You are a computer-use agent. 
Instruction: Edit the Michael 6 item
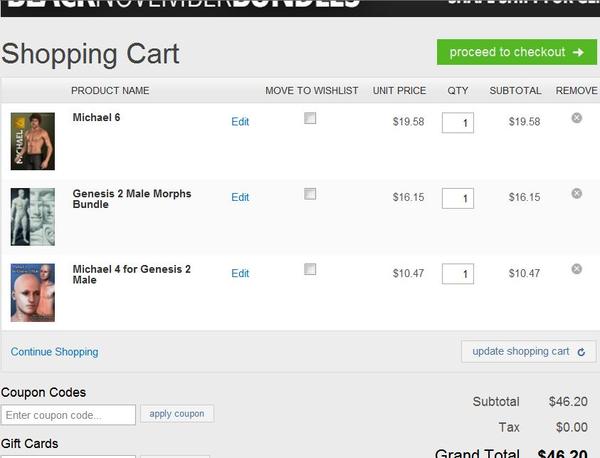click(x=240, y=122)
